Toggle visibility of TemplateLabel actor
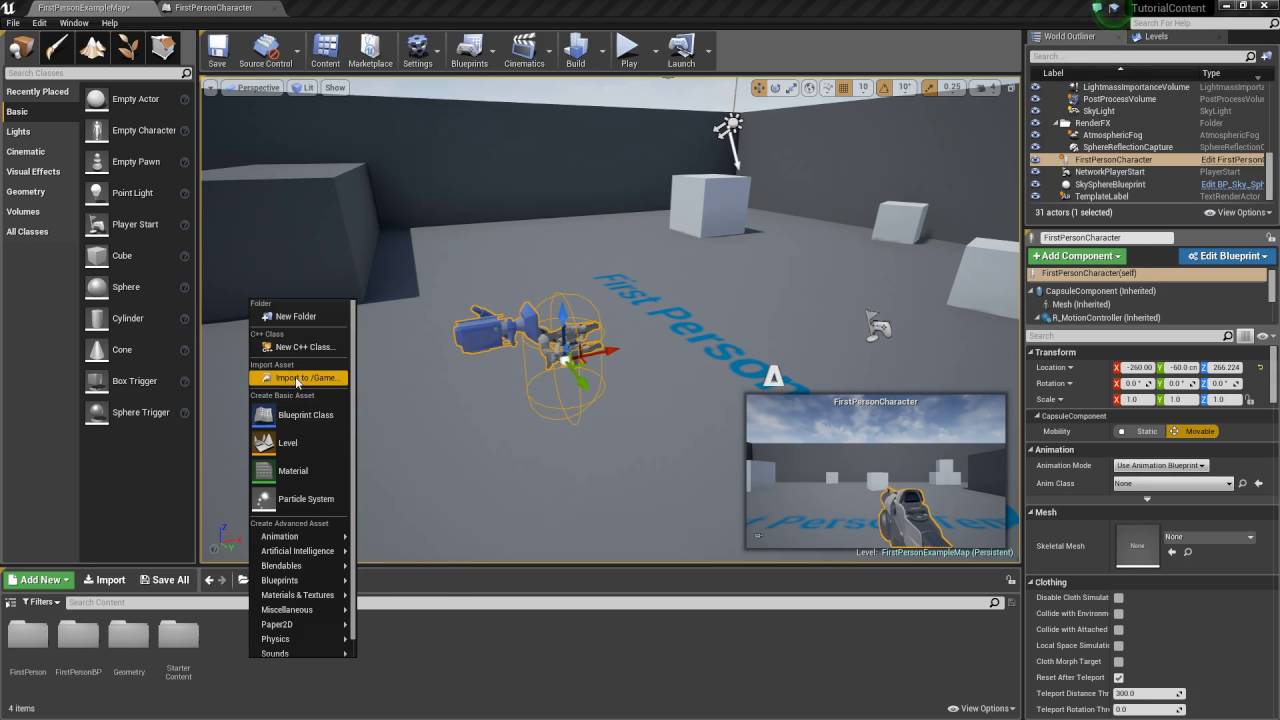 pyautogui.click(x=1035, y=196)
